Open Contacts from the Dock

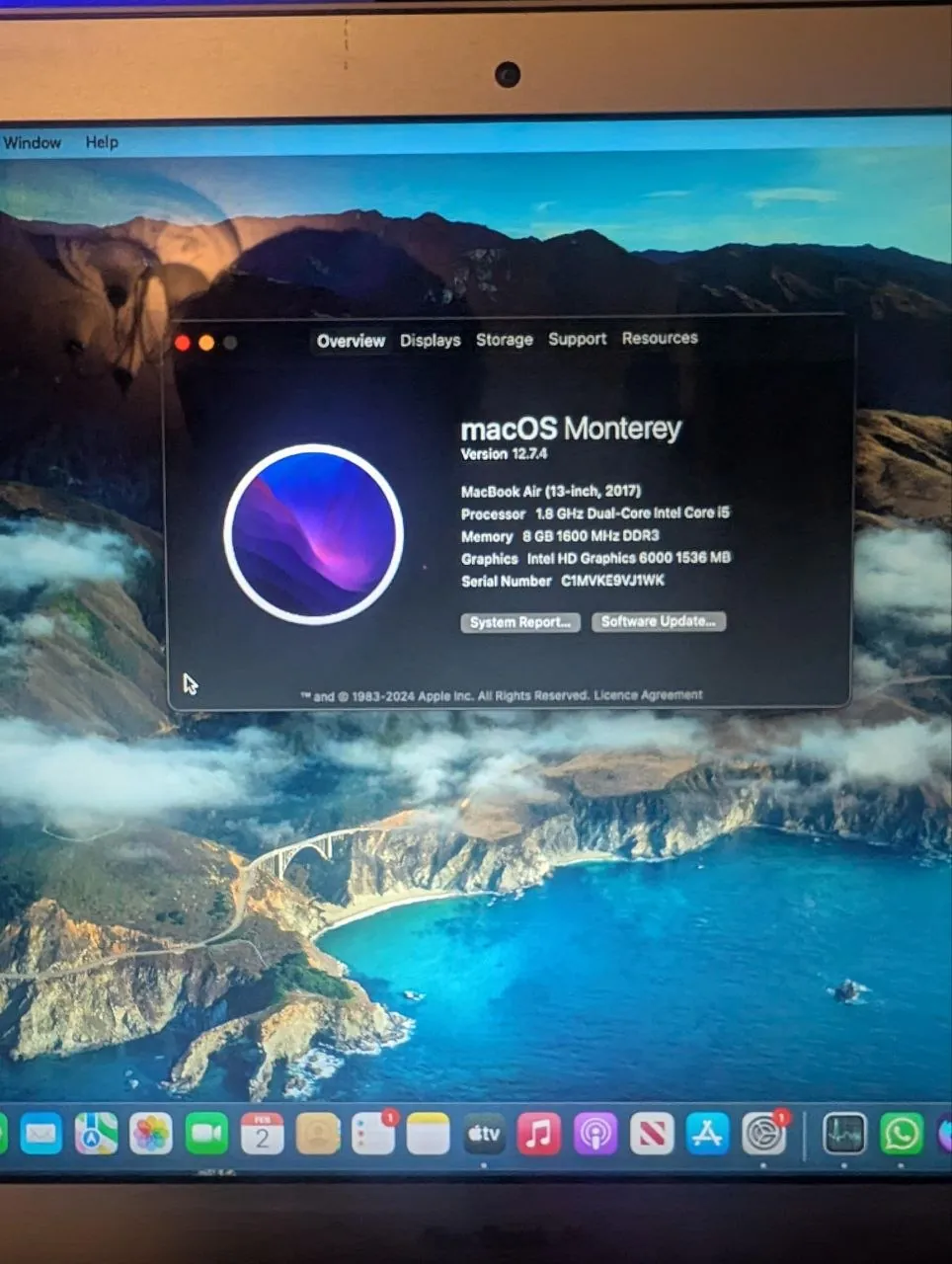[318, 1135]
